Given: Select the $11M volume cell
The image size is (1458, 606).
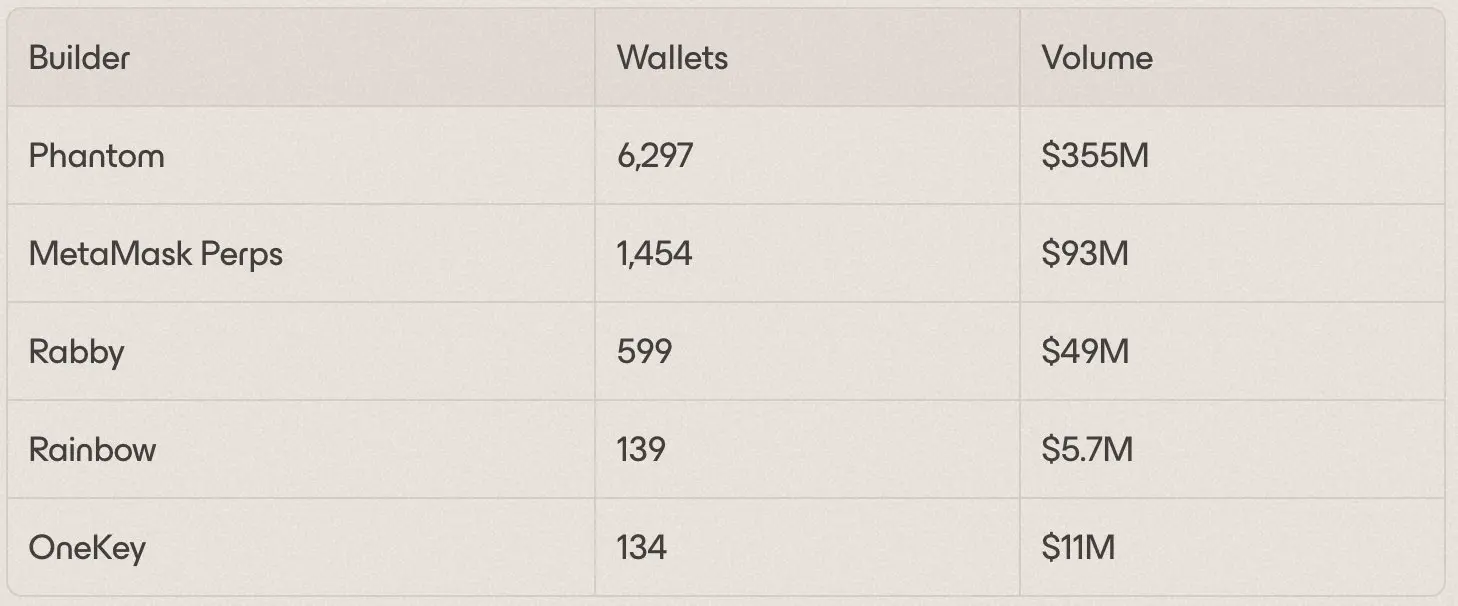Looking at the screenshot, I should pyautogui.click(x=1078, y=548).
